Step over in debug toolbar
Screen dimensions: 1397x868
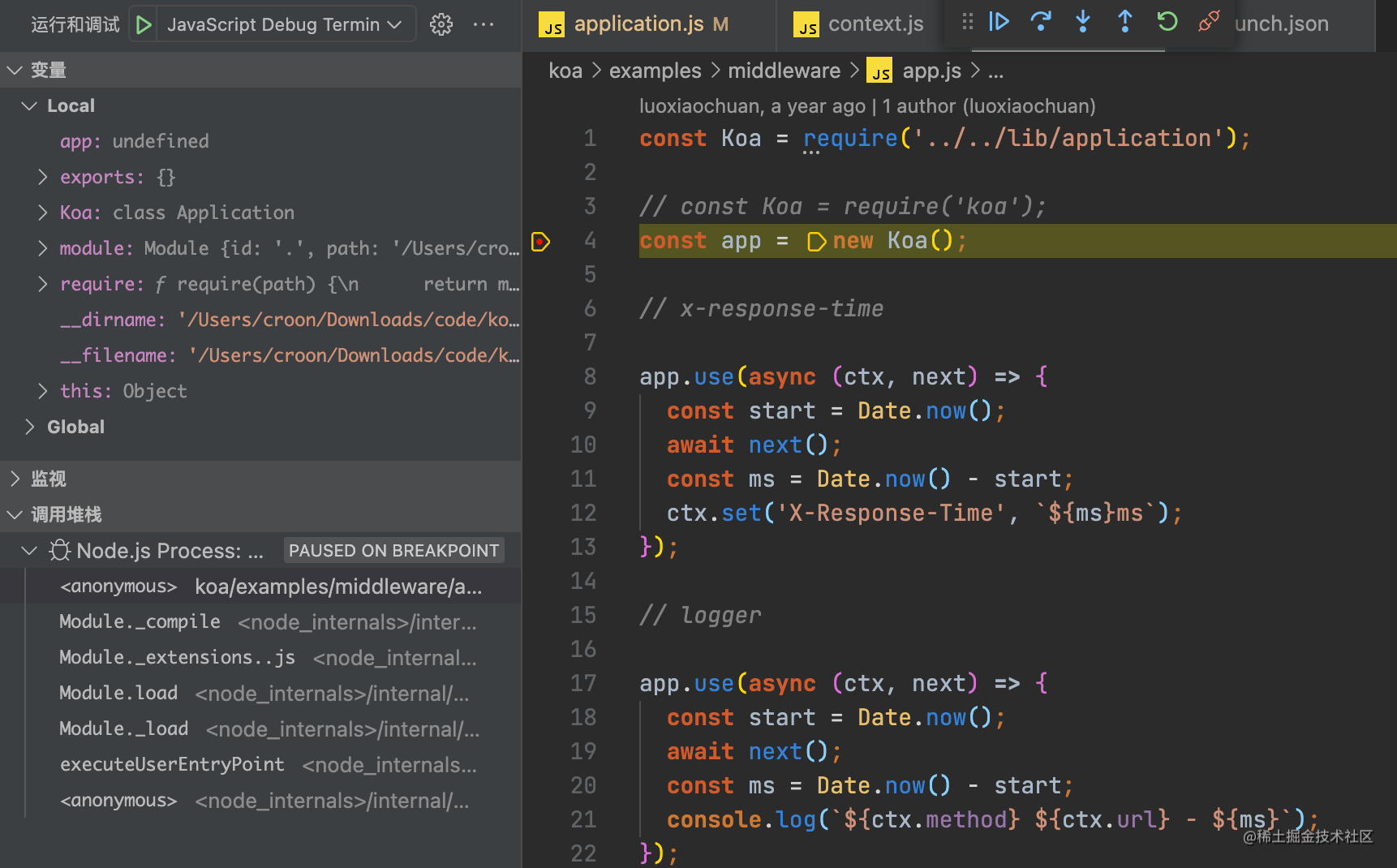coord(1041,22)
